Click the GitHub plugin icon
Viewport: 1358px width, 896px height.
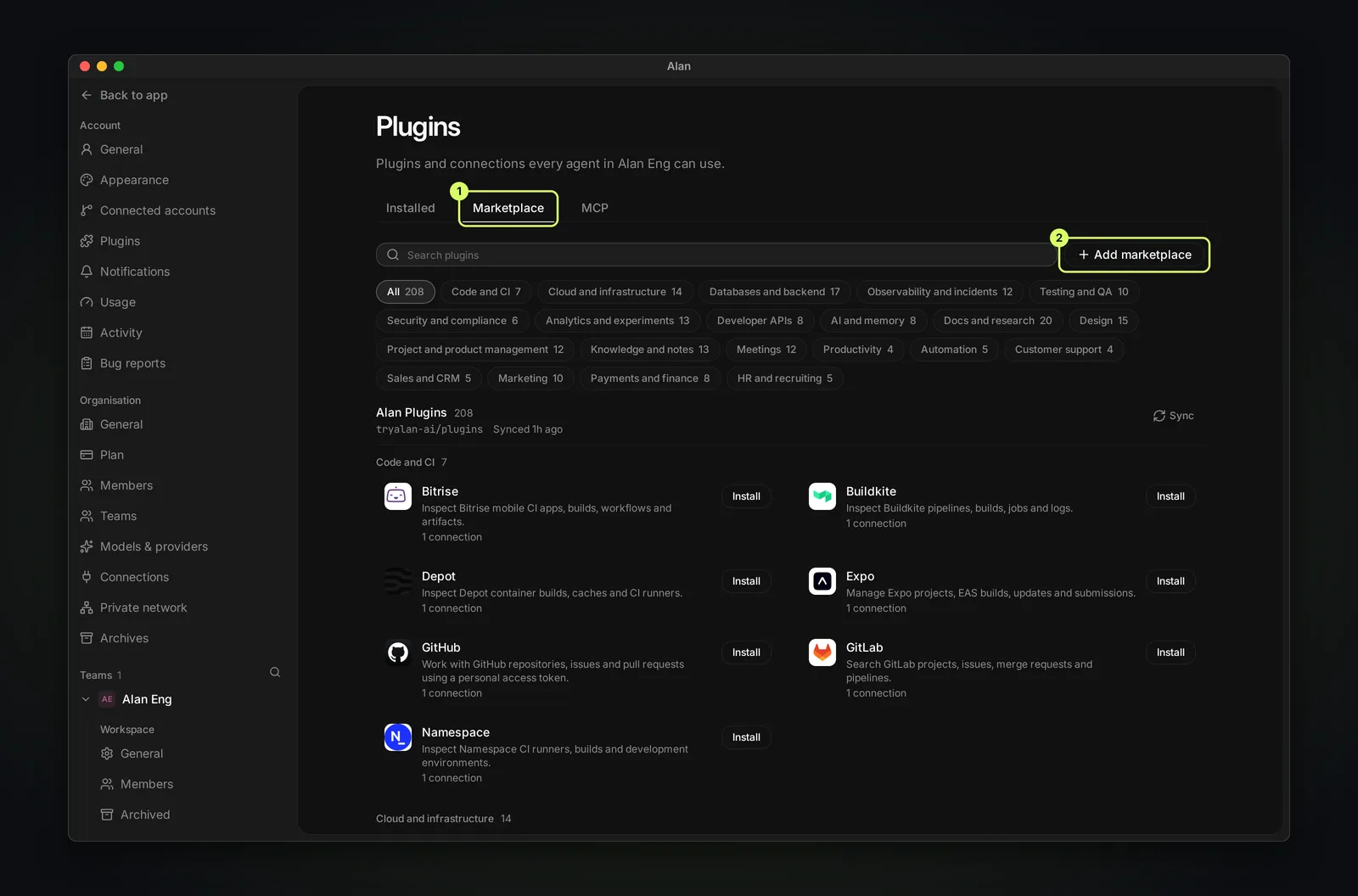(398, 652)
